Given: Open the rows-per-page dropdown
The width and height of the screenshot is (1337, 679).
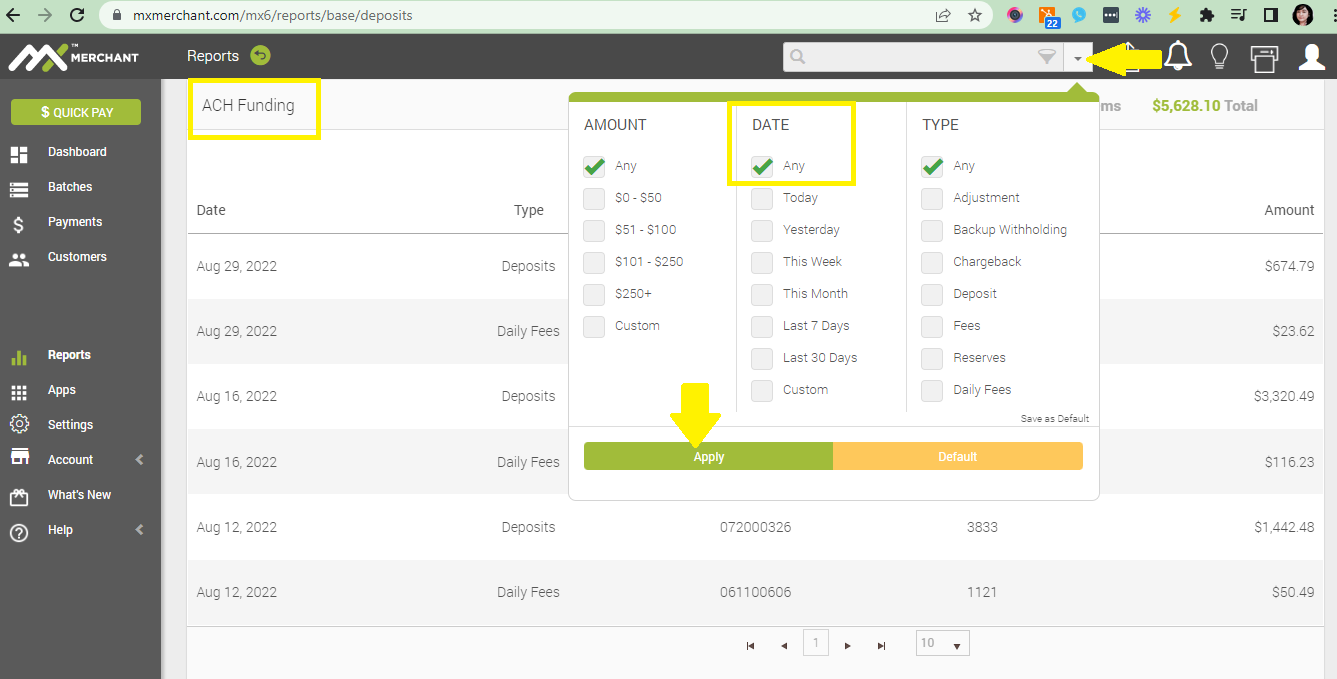Looking at the screenshot, I should (x=942, y=644).
